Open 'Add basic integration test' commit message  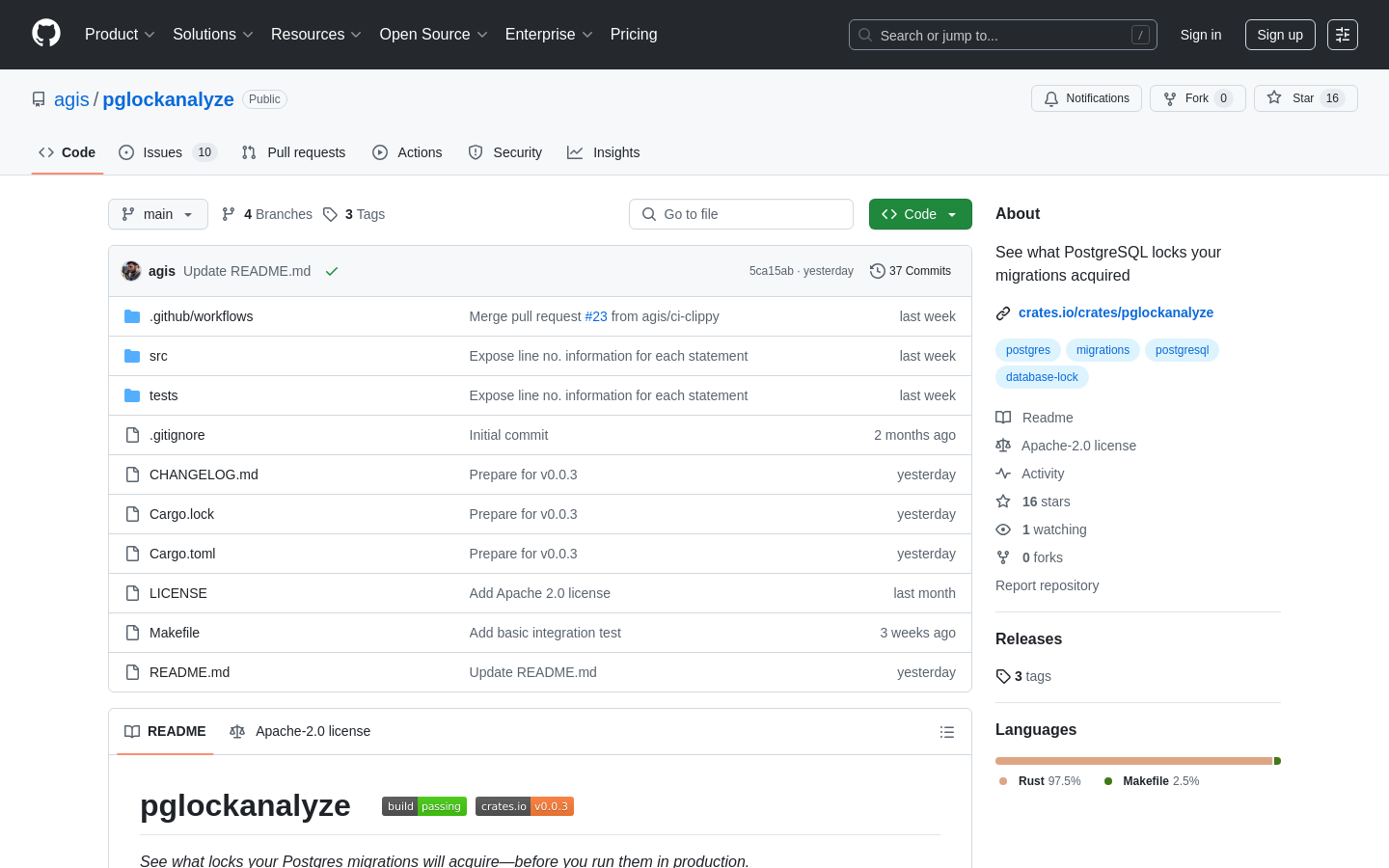click(545, 633)
